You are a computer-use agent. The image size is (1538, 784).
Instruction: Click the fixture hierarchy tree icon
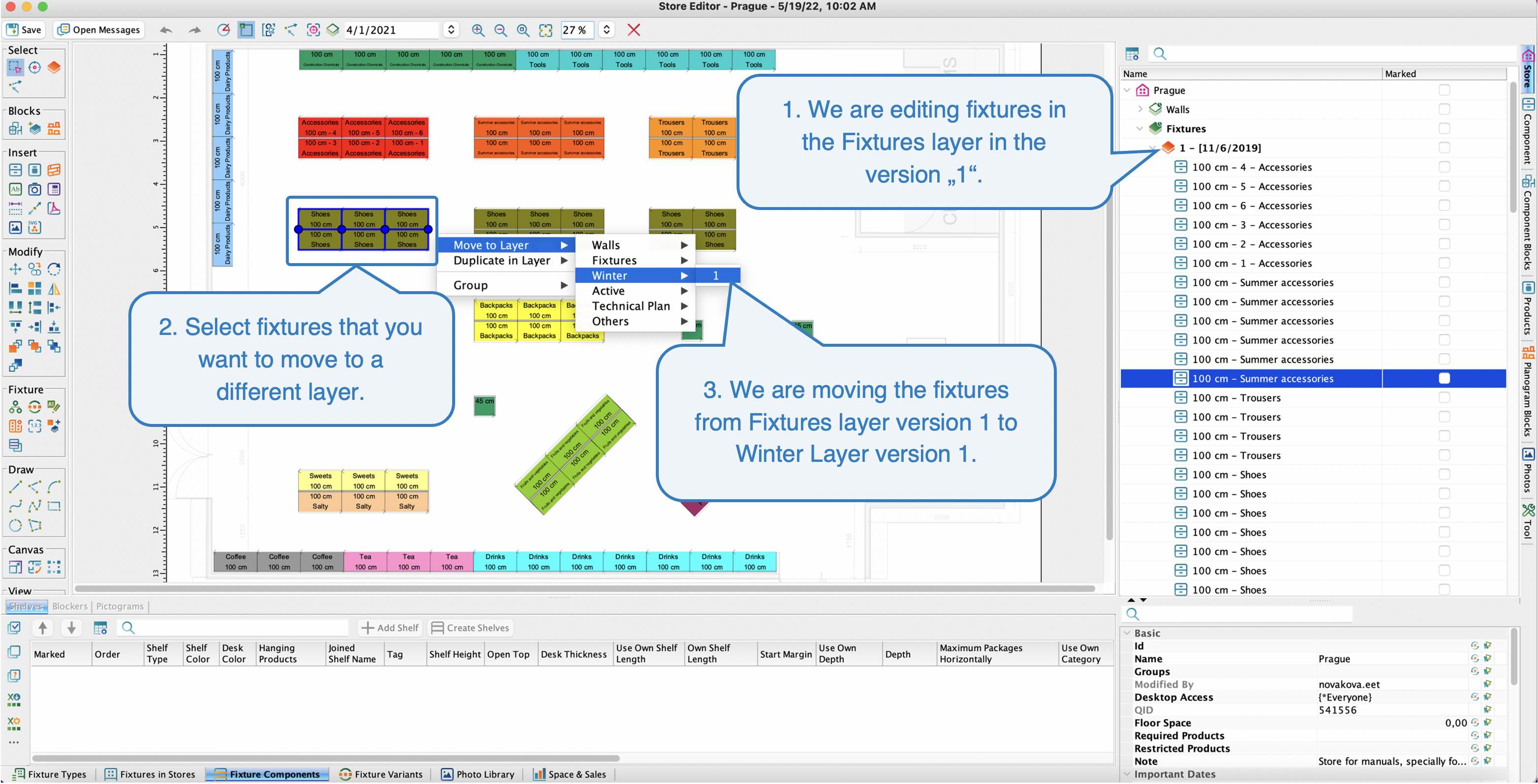tap(15, 407)
